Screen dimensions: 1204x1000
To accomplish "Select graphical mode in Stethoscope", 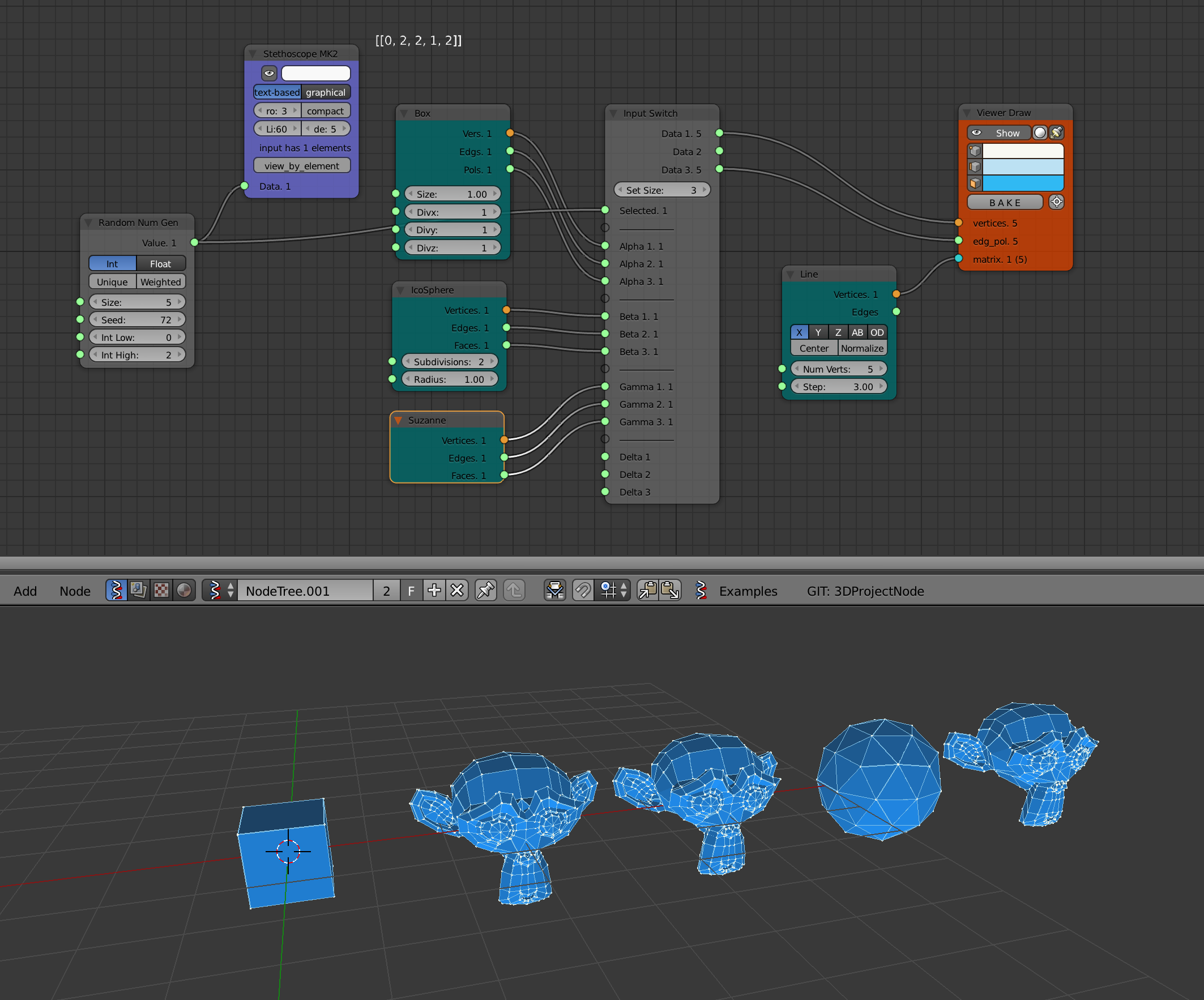I will (326, 92).
